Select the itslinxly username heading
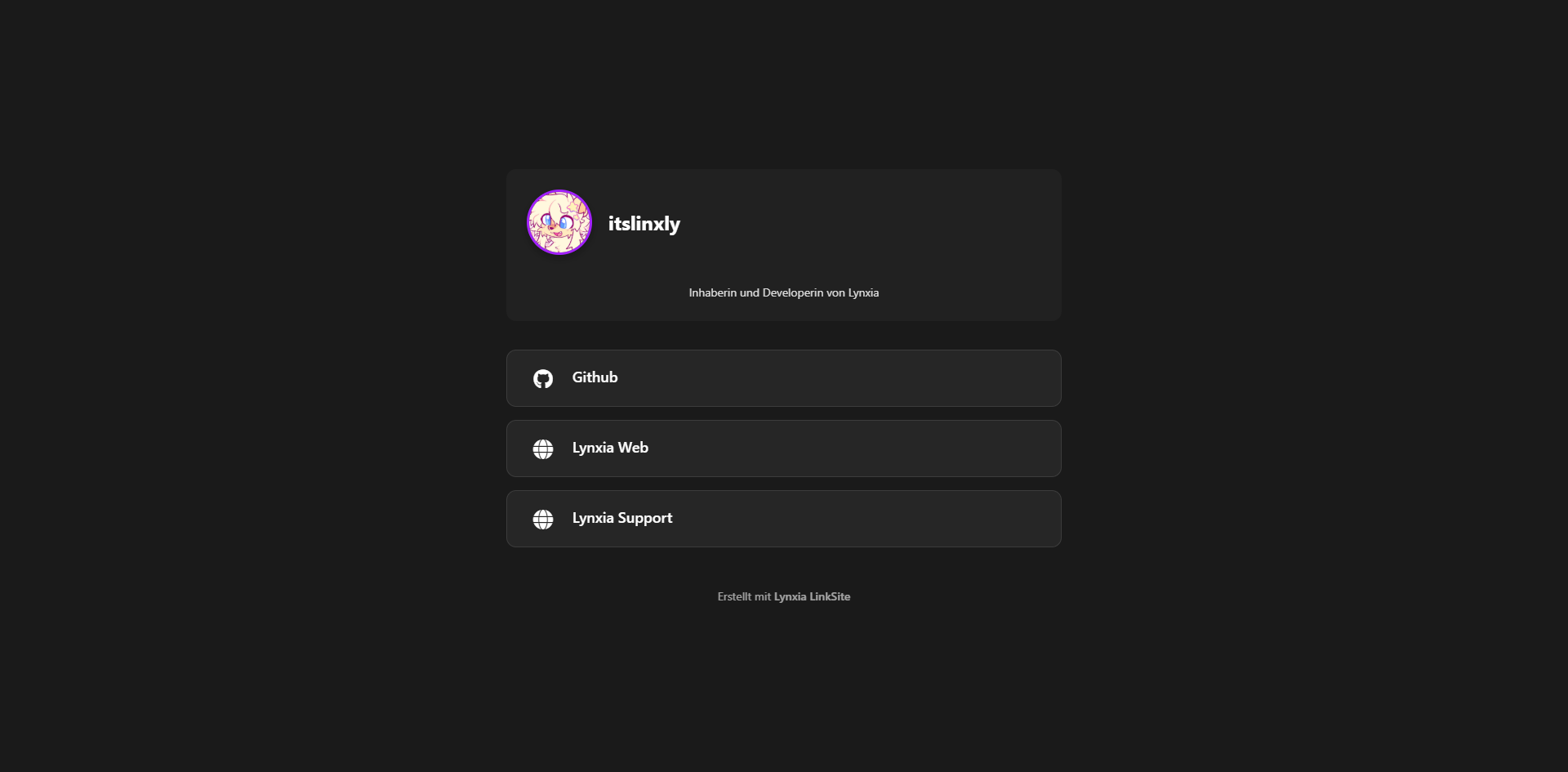Viewport: 1568px width, 772px height. click(x=644, y=224)
